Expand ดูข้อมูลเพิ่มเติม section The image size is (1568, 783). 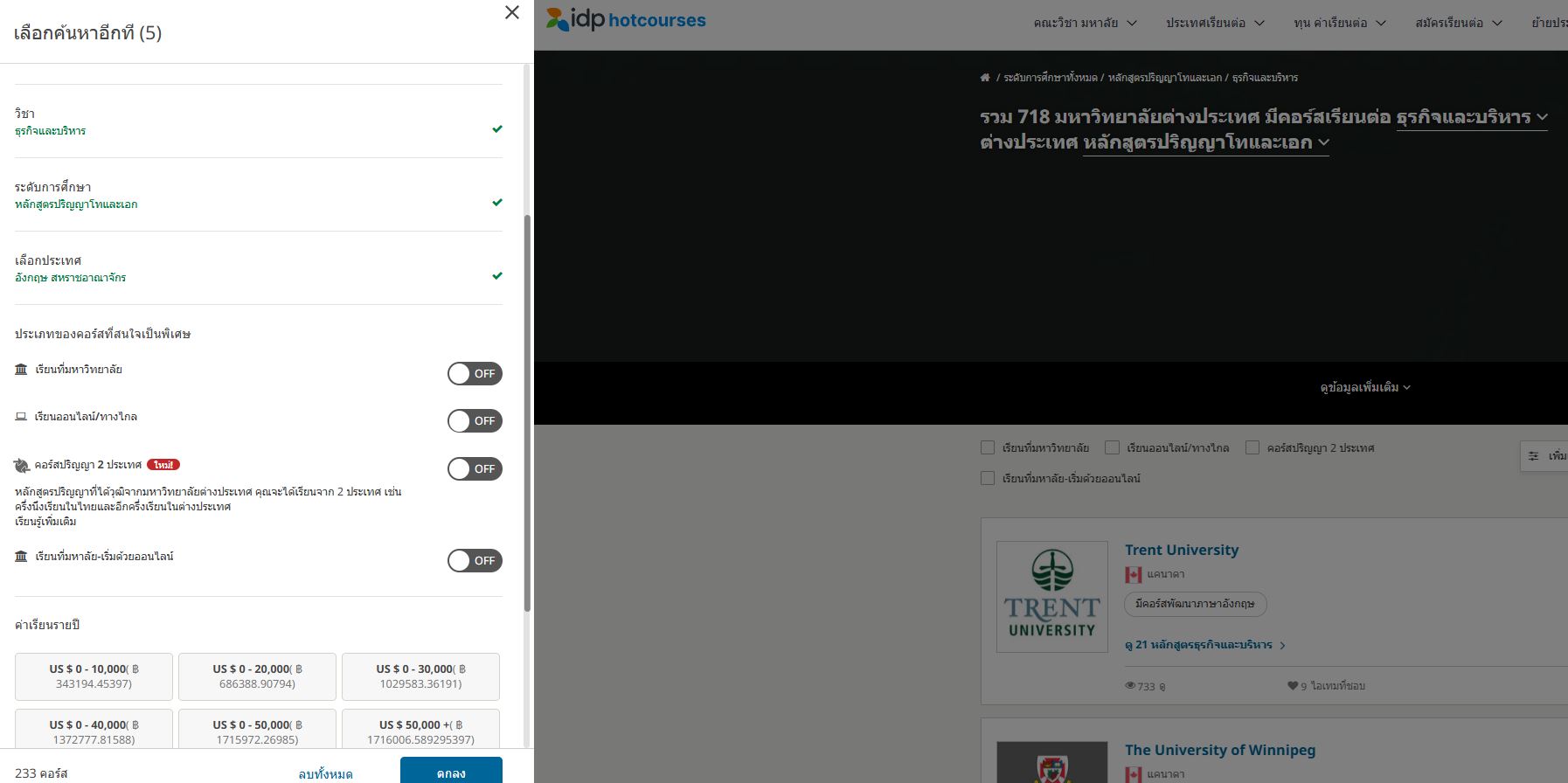(x=1365, y=387)
